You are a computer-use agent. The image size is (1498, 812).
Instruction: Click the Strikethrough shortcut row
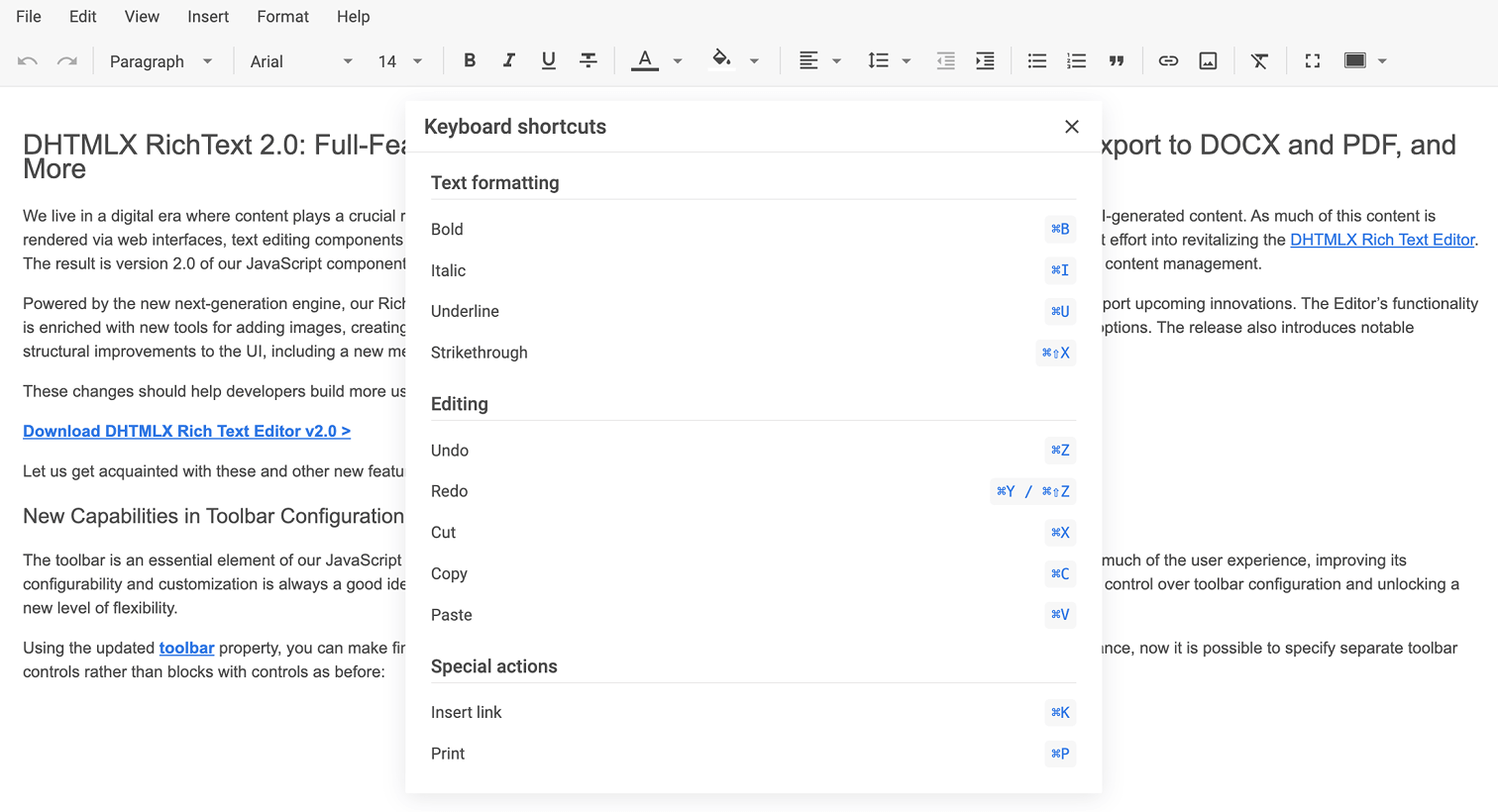point(753,353)
